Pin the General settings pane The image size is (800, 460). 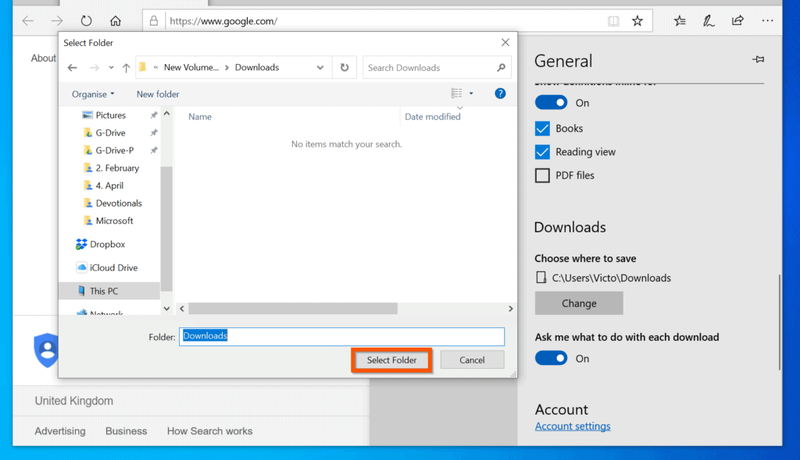click(x=758, y=60)
